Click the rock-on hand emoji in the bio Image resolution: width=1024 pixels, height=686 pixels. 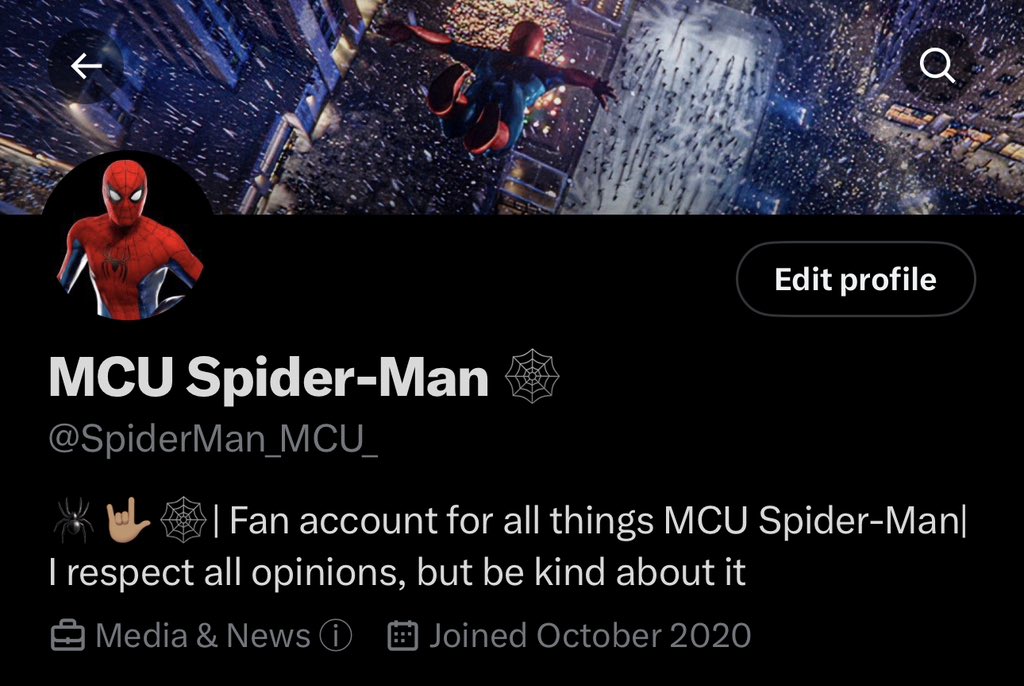(127, 520)
